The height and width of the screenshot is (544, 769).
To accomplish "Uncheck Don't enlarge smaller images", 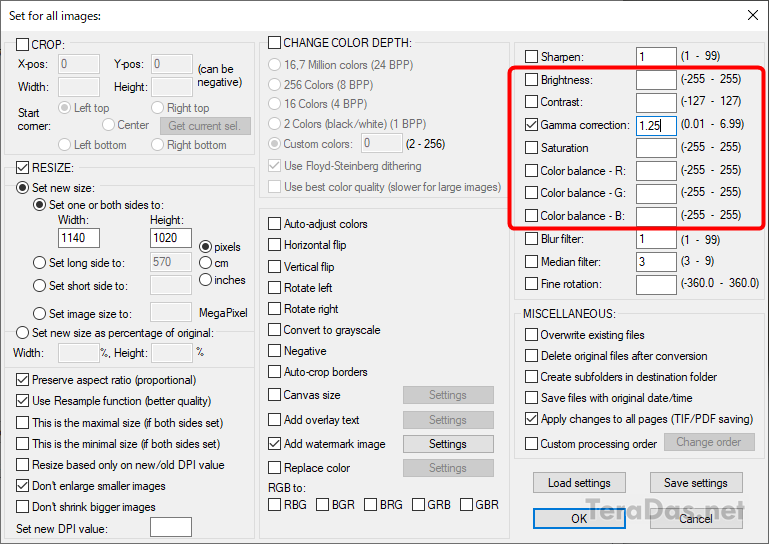I will point(23,486).
